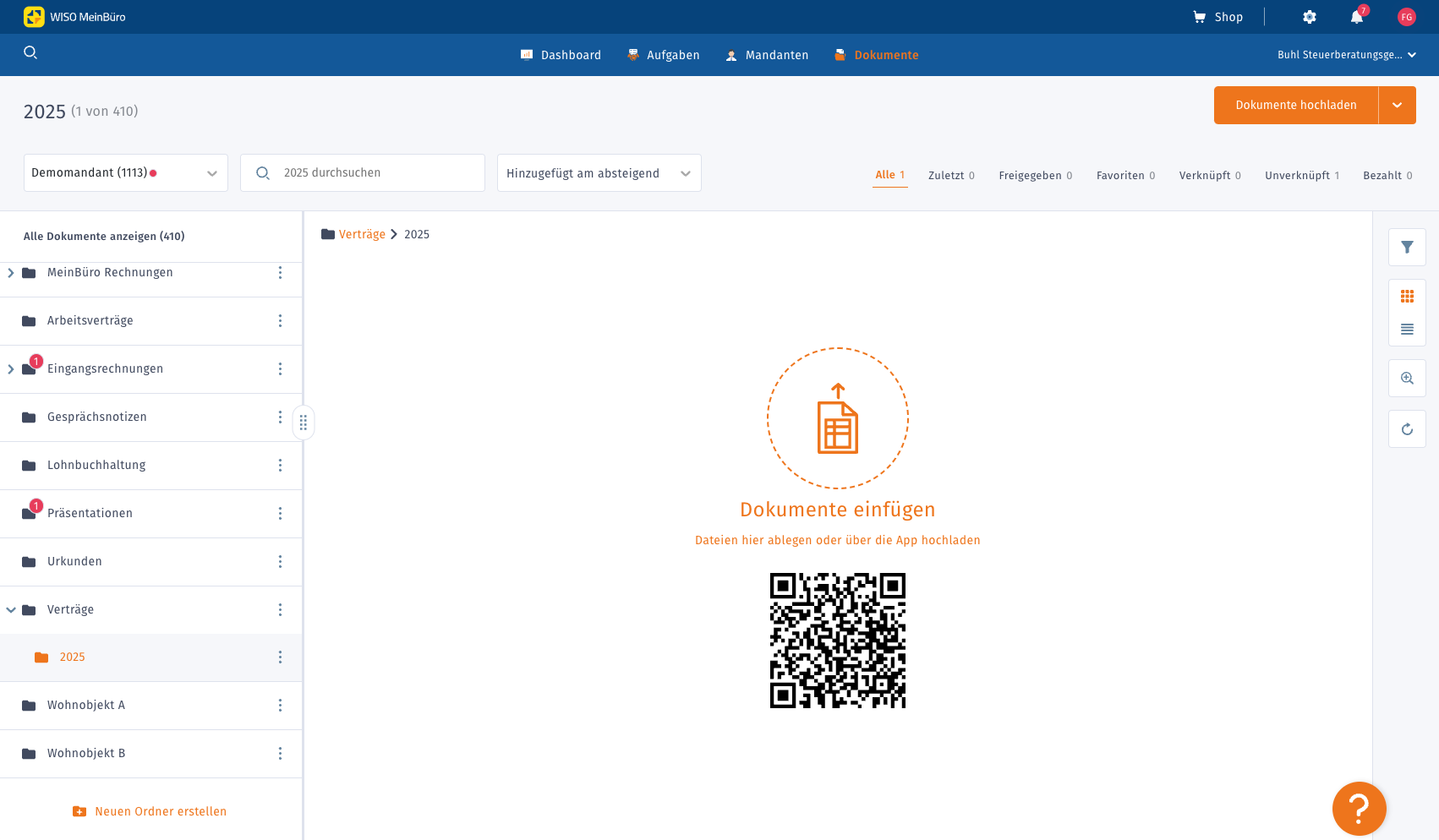Open the Demomandant (1113) client dropdown
Viewport: 1439px width, 840px height.
coord(126,172)
